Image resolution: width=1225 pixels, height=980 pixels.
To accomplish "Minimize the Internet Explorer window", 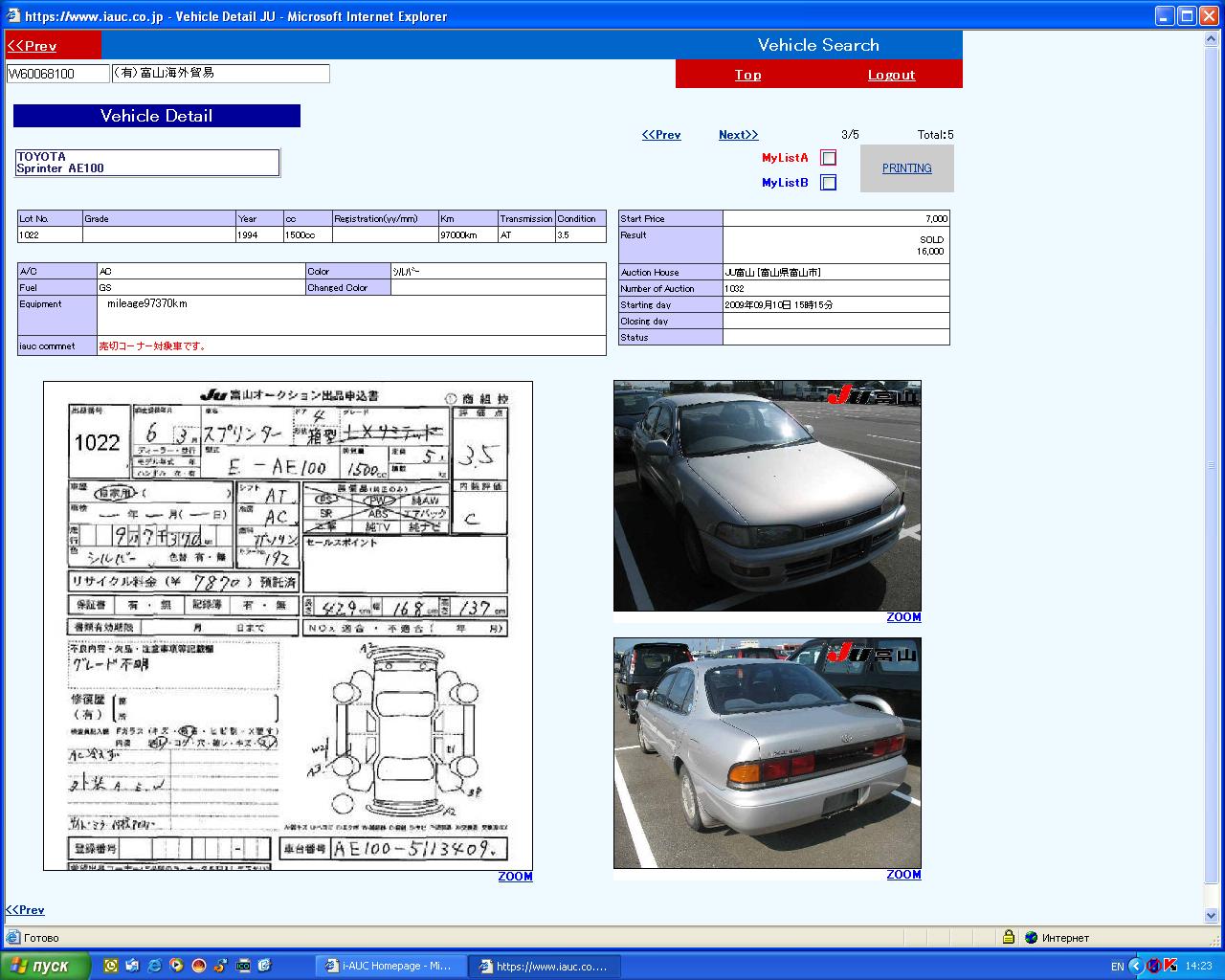I will coord(1165,15).
